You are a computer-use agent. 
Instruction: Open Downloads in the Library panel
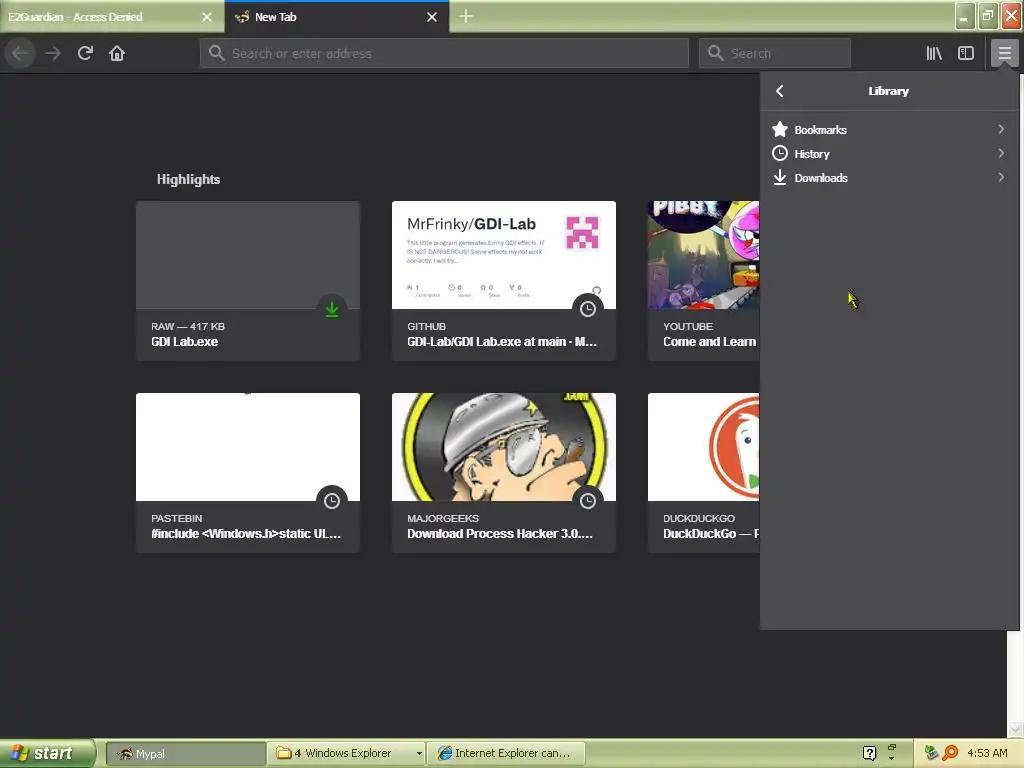coord(889,178)
